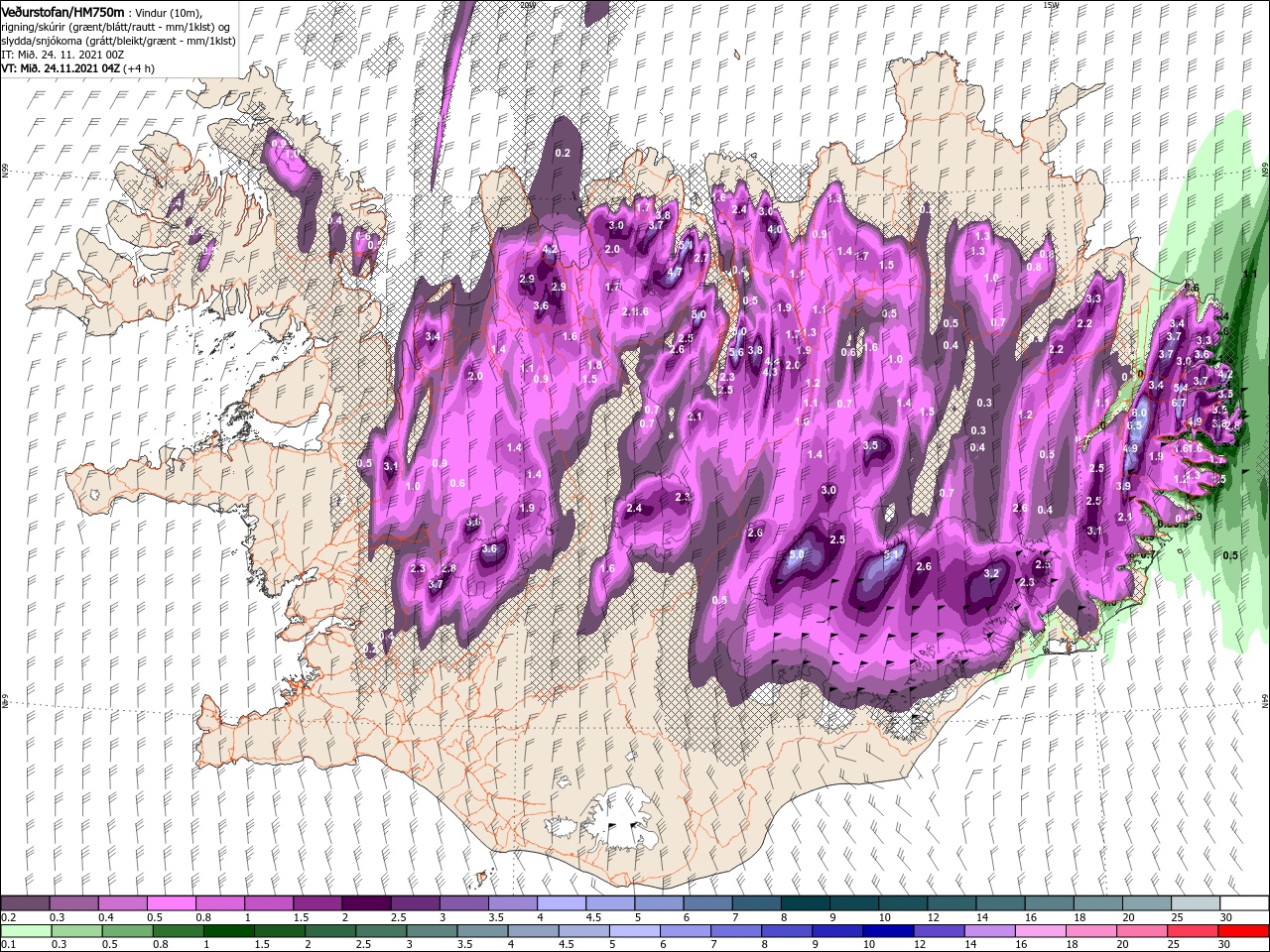This screenshot has height=952, width=1270.
Task: Pick upper legend swatch between 2 and 2.5
Action: (366, 903)
